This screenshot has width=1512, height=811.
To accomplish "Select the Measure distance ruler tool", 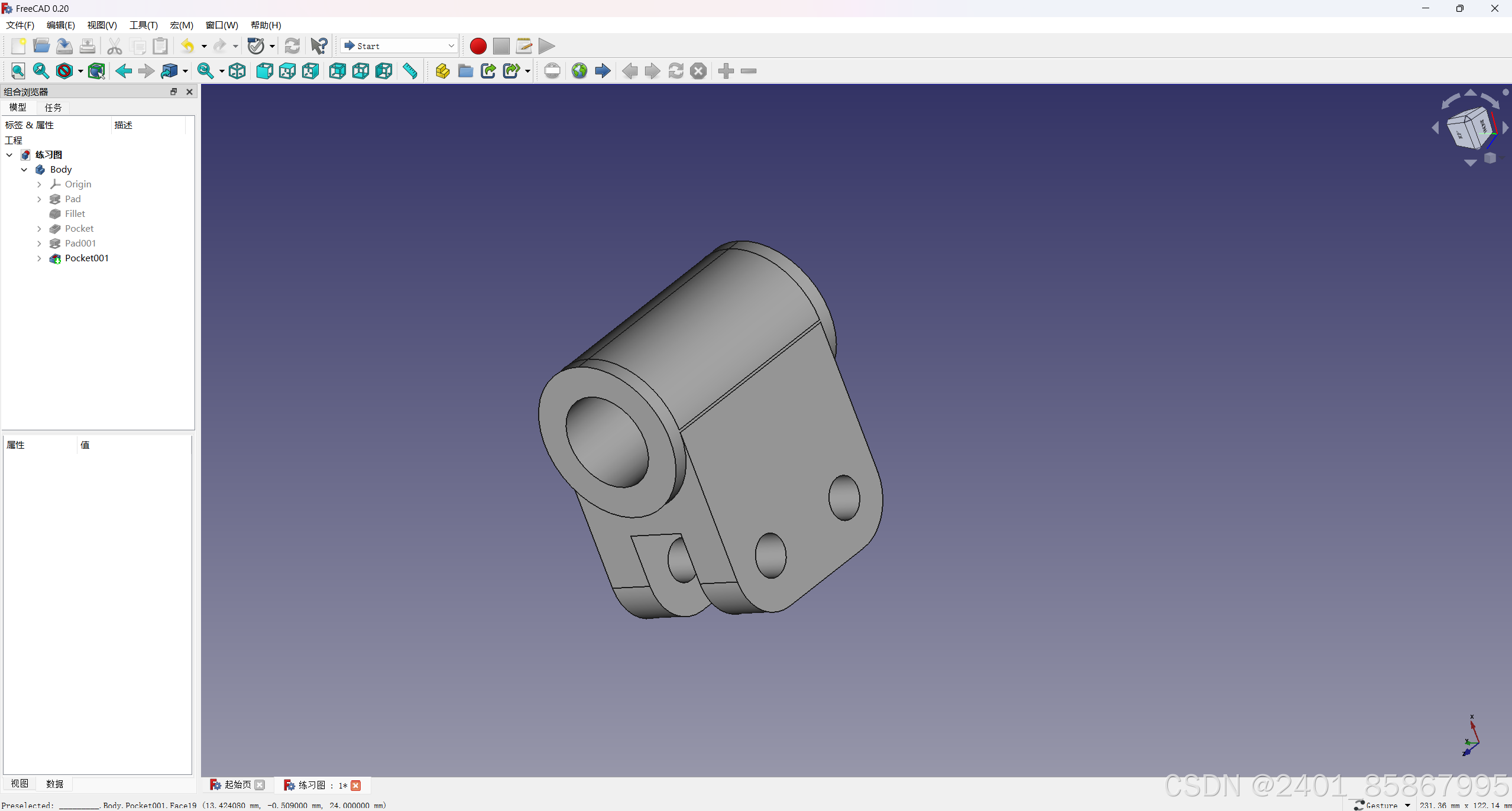I will pos(410,71).
